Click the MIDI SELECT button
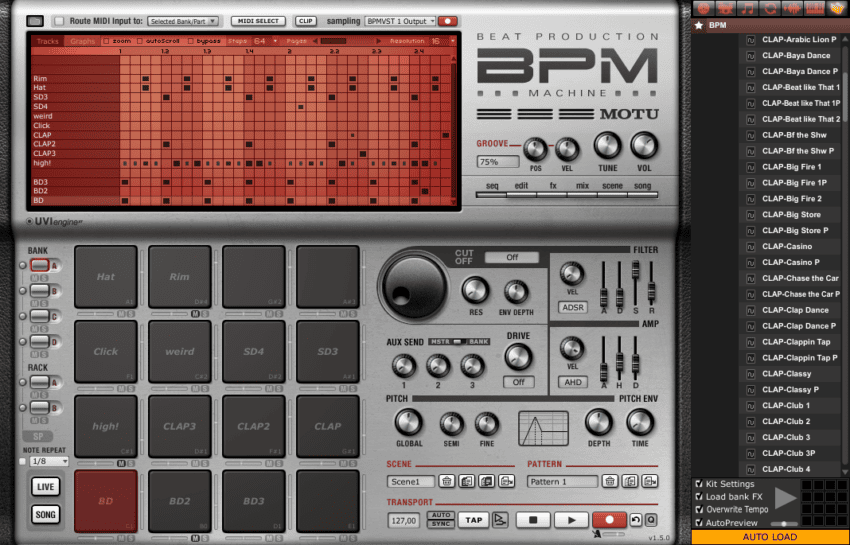Viewport: 850px width, 545px height. (258, 20)
